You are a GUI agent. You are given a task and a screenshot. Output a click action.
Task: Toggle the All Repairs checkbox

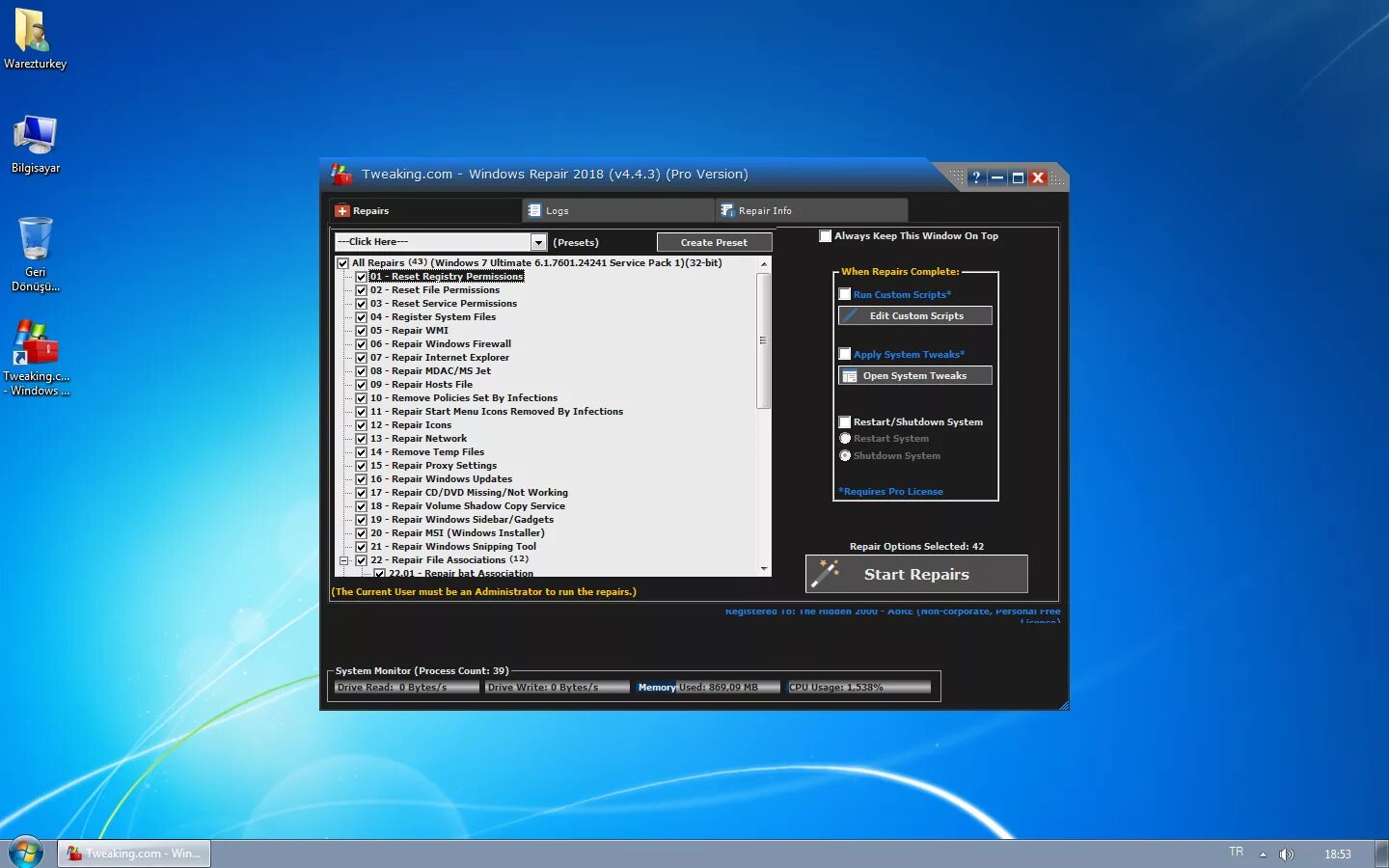[342, 263]
